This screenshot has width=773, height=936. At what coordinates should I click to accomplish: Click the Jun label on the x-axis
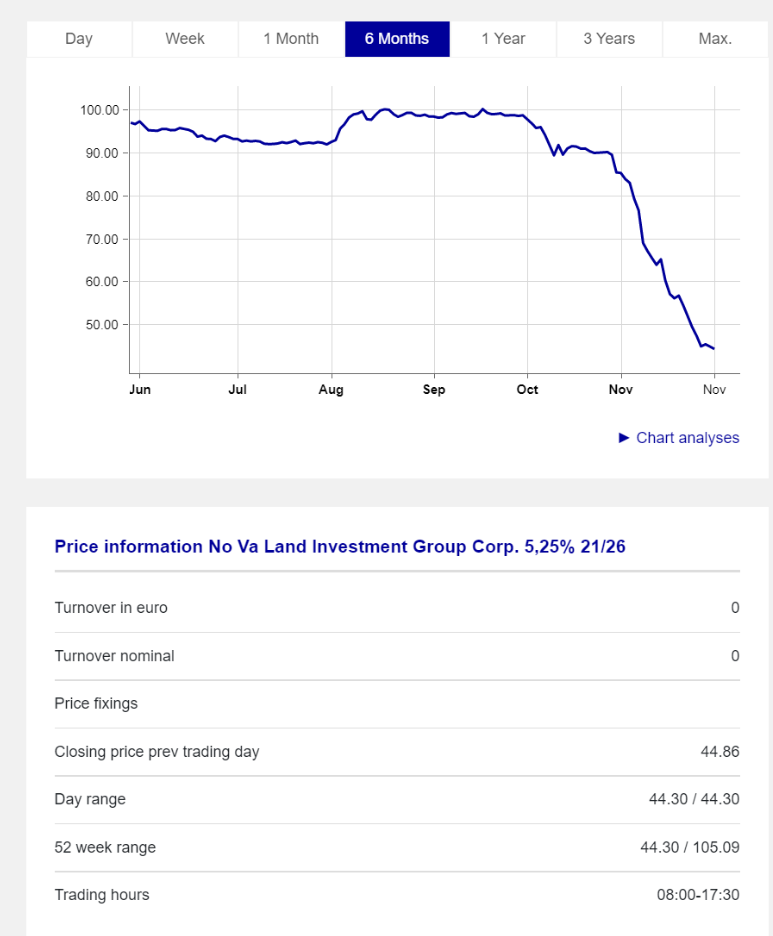pyautogui.click(x=140, y=390)
